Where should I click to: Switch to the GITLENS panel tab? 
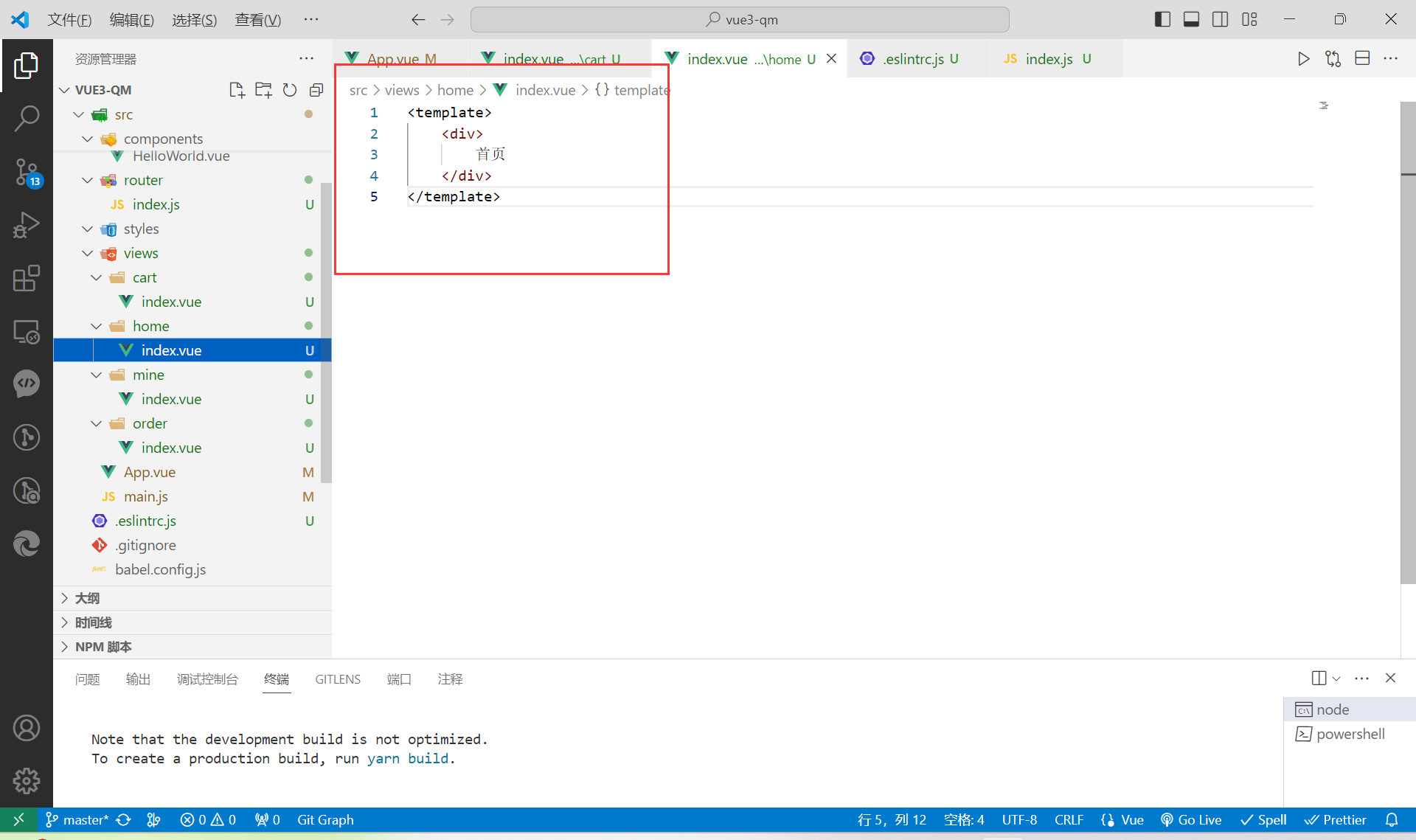338,679
